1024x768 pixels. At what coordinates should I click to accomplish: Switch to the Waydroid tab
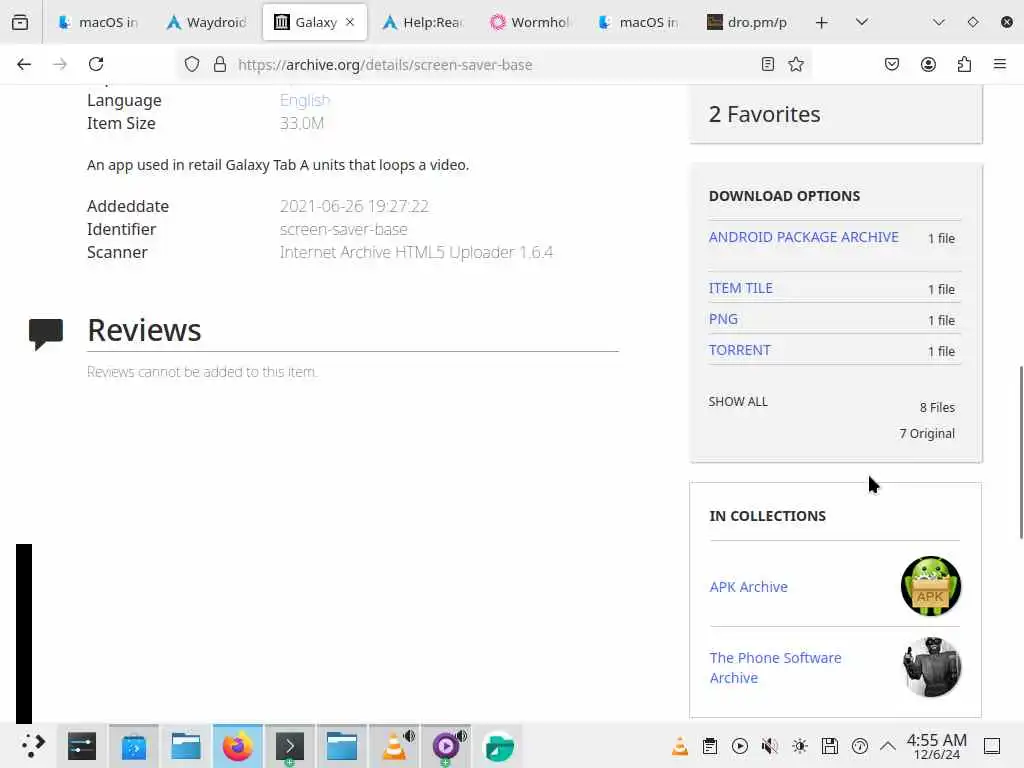point(206,22)
